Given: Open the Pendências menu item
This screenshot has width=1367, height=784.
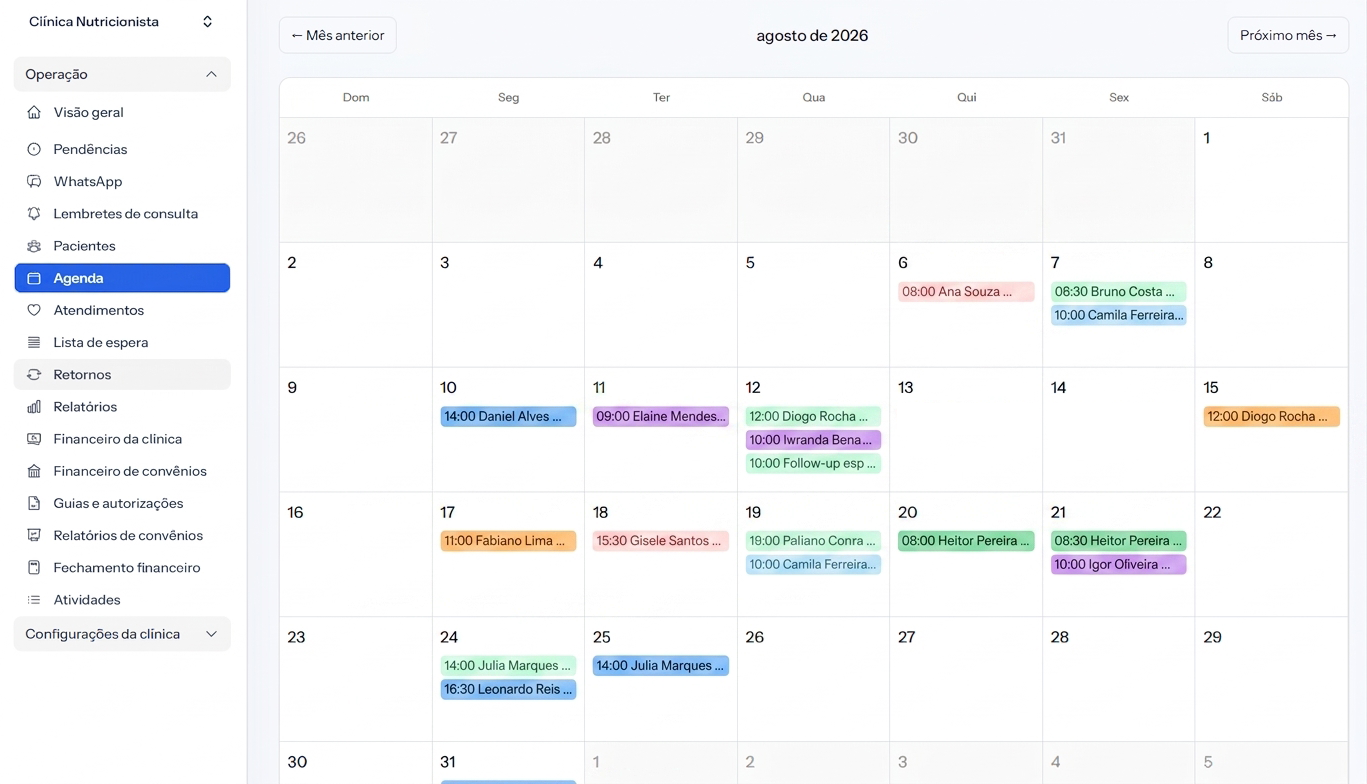Looking at the screenshot, I should [x=122, y=149].
